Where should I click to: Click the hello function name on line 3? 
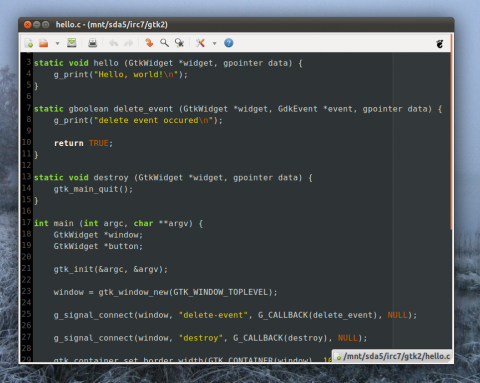tap(106, 63)
